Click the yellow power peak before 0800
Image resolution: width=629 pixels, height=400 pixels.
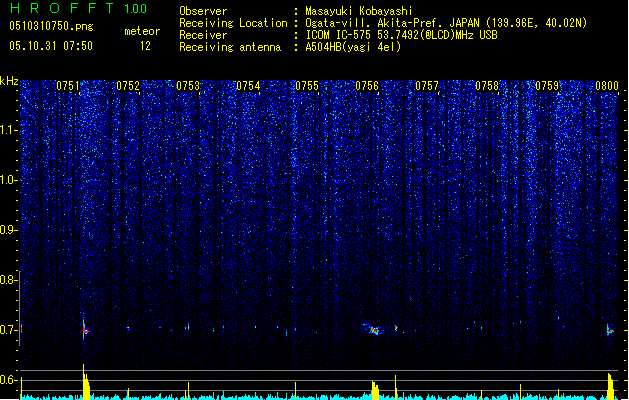[x=611, y=386]
